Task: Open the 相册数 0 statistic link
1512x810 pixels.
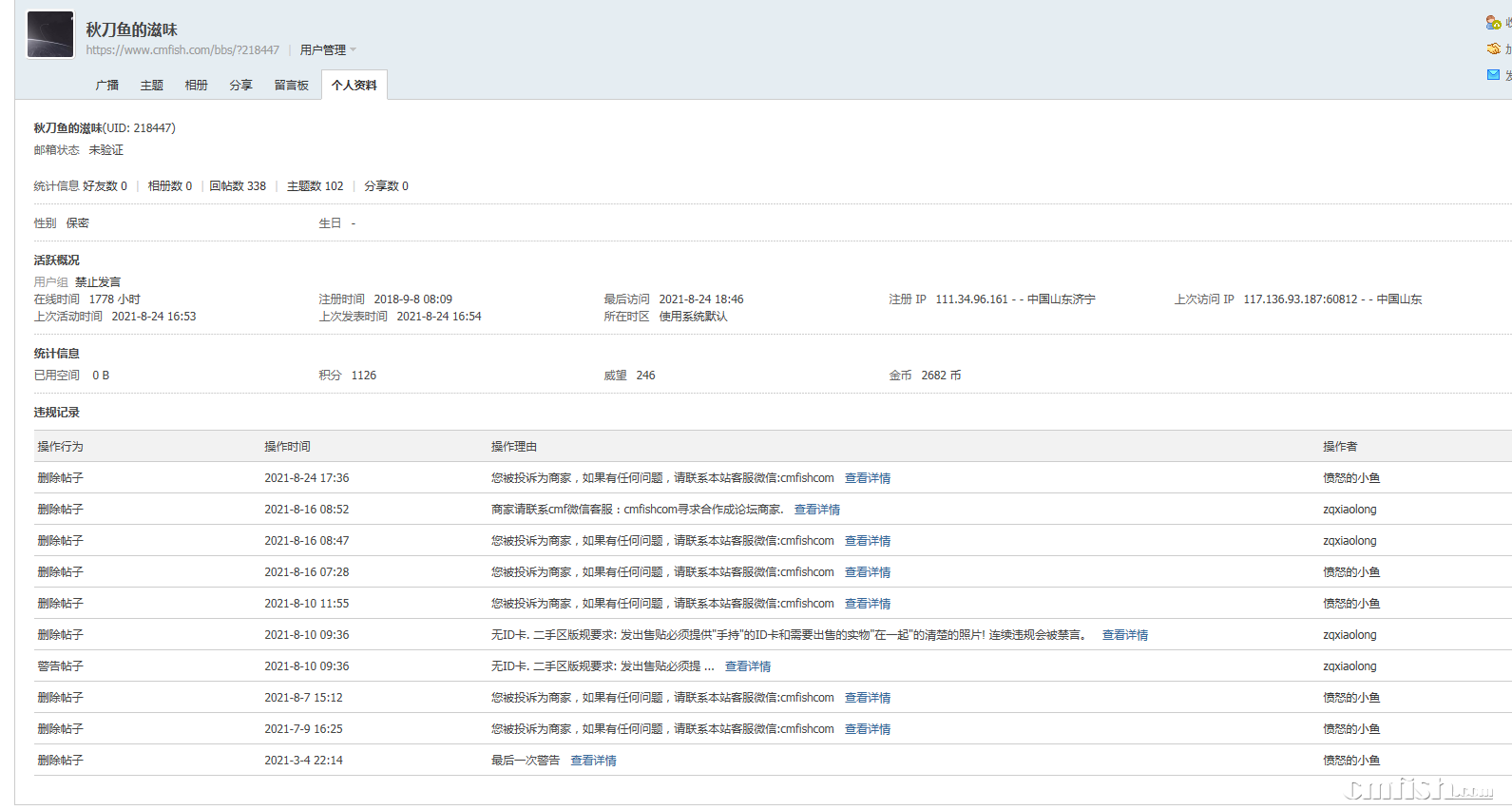Action: pyautogui.click(x=170, y=186)
